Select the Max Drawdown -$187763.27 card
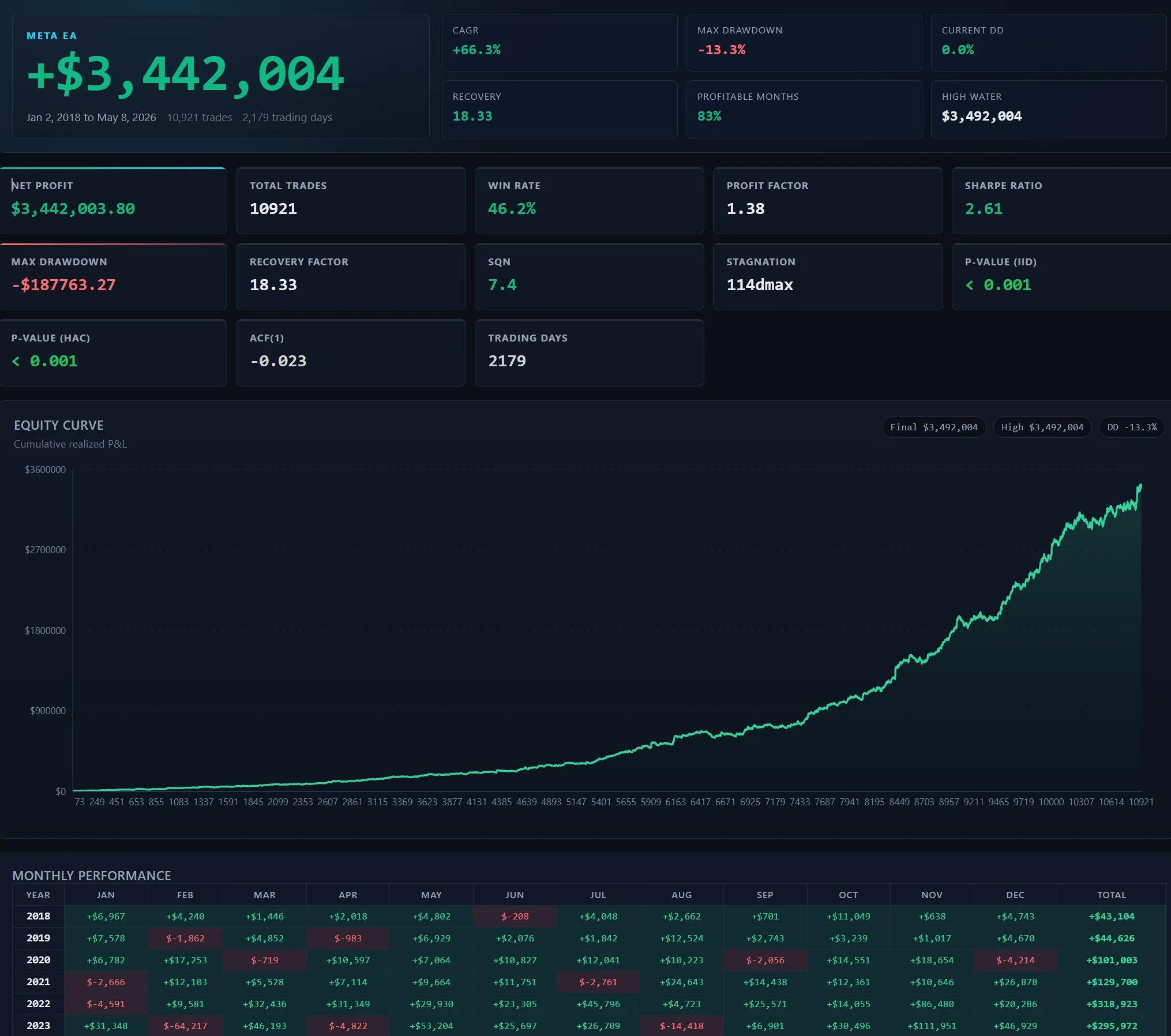This screenshot has height=1036, width=1171. point(113,276)
